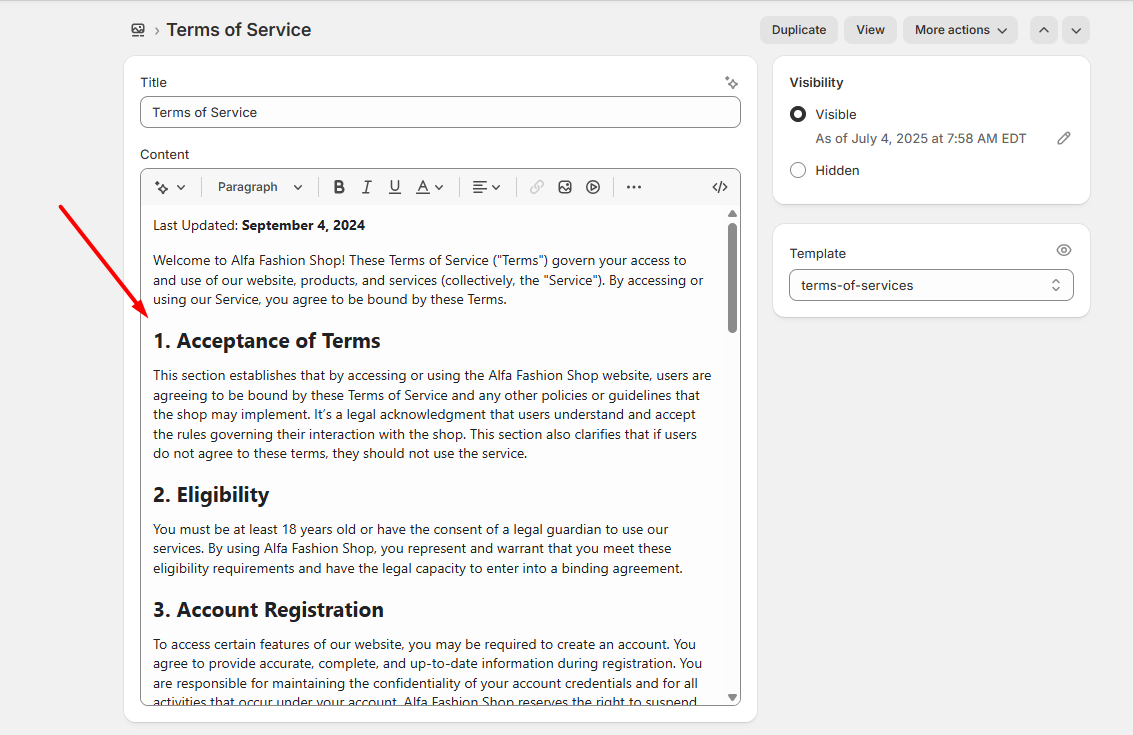
Task: Edit visibility date with pencil icon
Action: tap(1064, 138)
